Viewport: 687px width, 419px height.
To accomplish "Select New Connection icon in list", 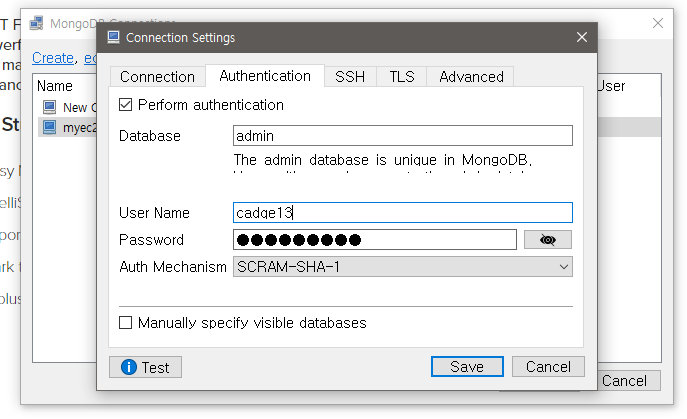I will pos(49,107).
